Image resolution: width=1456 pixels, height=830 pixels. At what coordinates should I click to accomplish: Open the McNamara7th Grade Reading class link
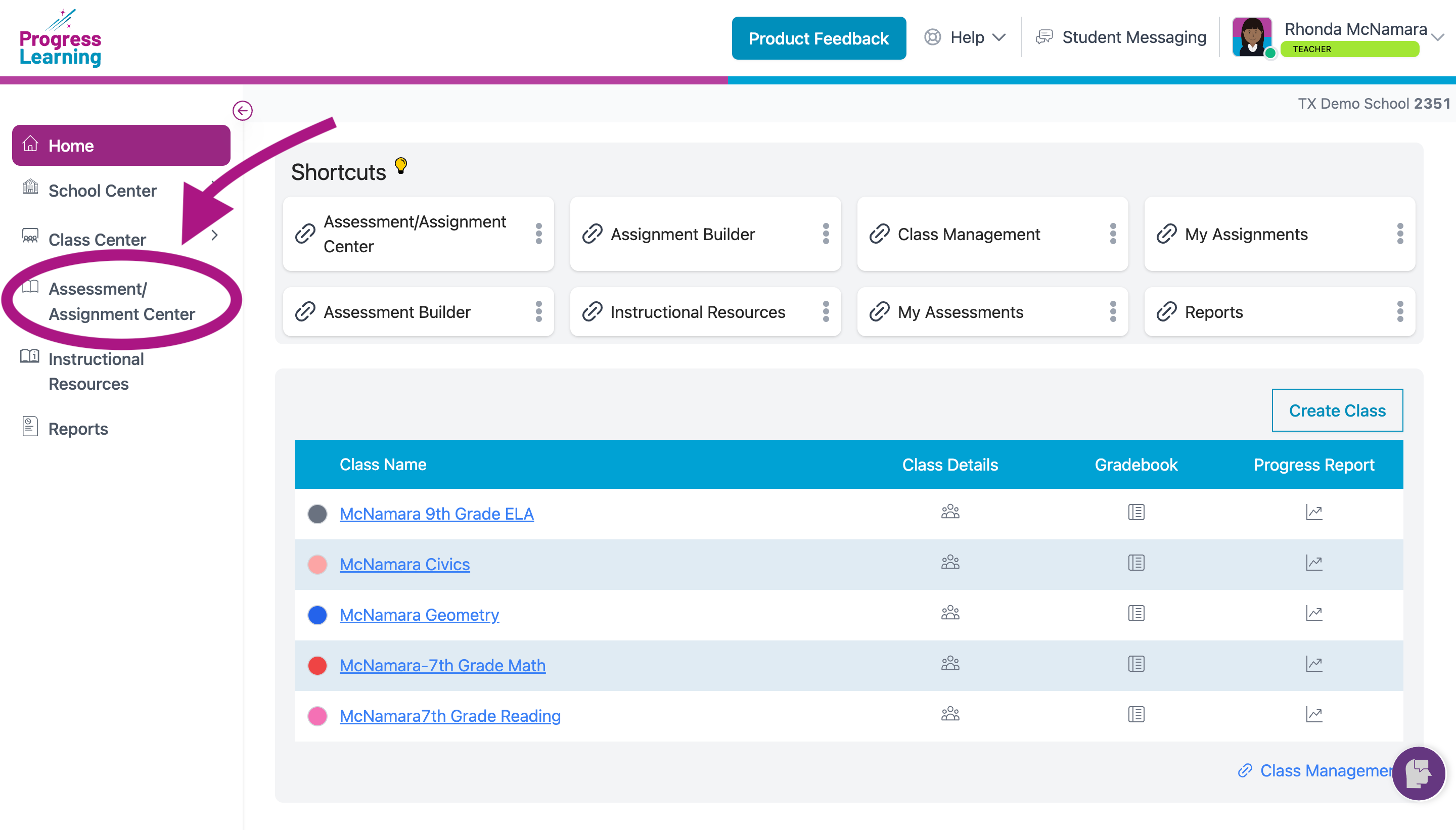click(450, 716)
